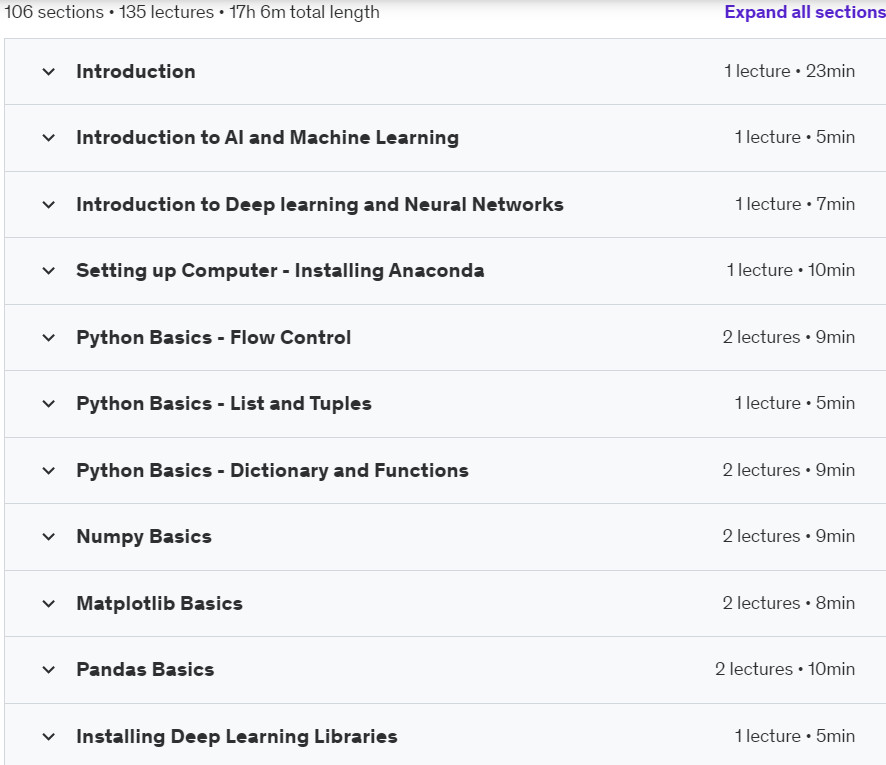Select Python Basics - List and Tuples title
This screenshot has height=765, width=886.
tap(224, 404)
